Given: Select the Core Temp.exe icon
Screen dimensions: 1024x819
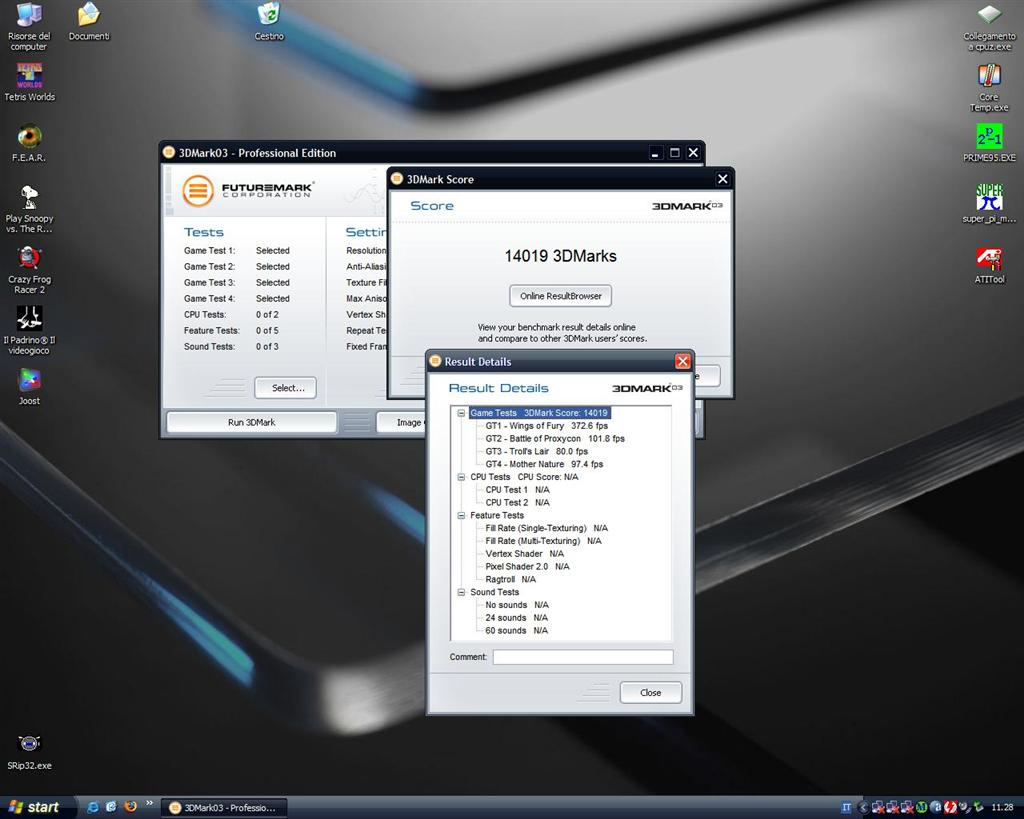Looking at the screenshot, I should [x=989, y=88].
